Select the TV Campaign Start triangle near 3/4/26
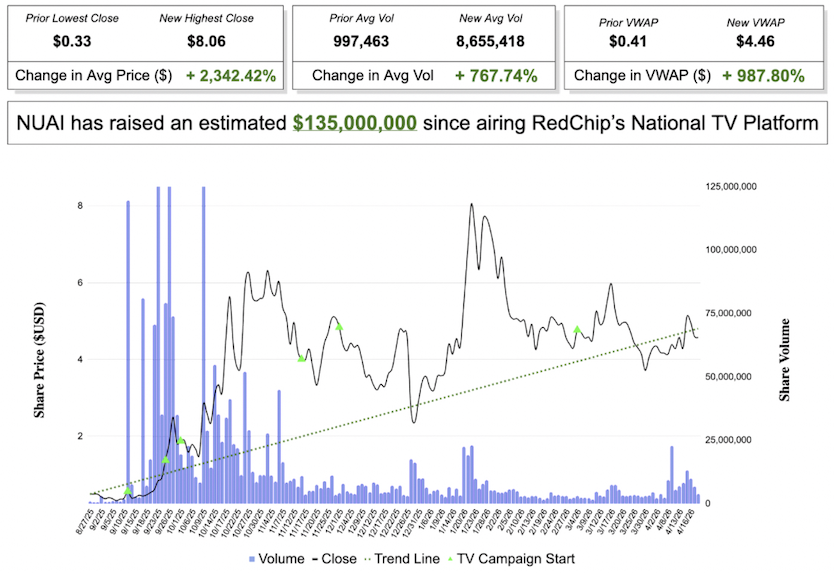The image size is (834, 573). [577, 329]
